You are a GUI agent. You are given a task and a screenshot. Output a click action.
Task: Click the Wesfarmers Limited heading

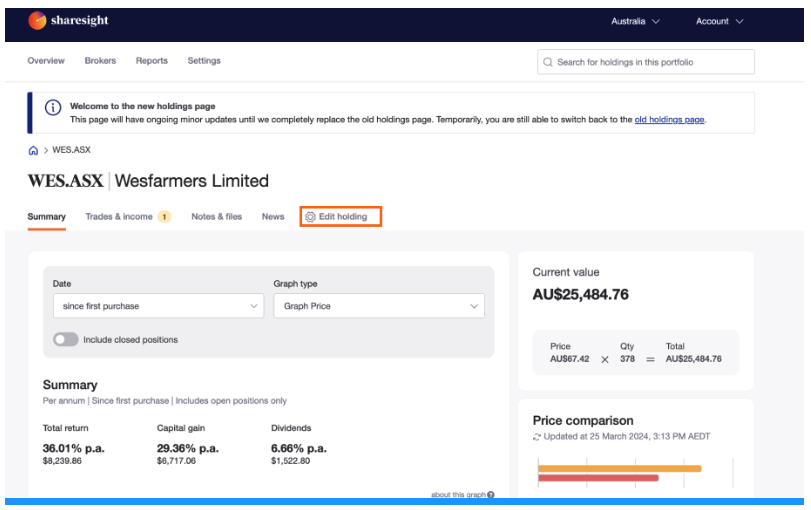click(192, 181)
